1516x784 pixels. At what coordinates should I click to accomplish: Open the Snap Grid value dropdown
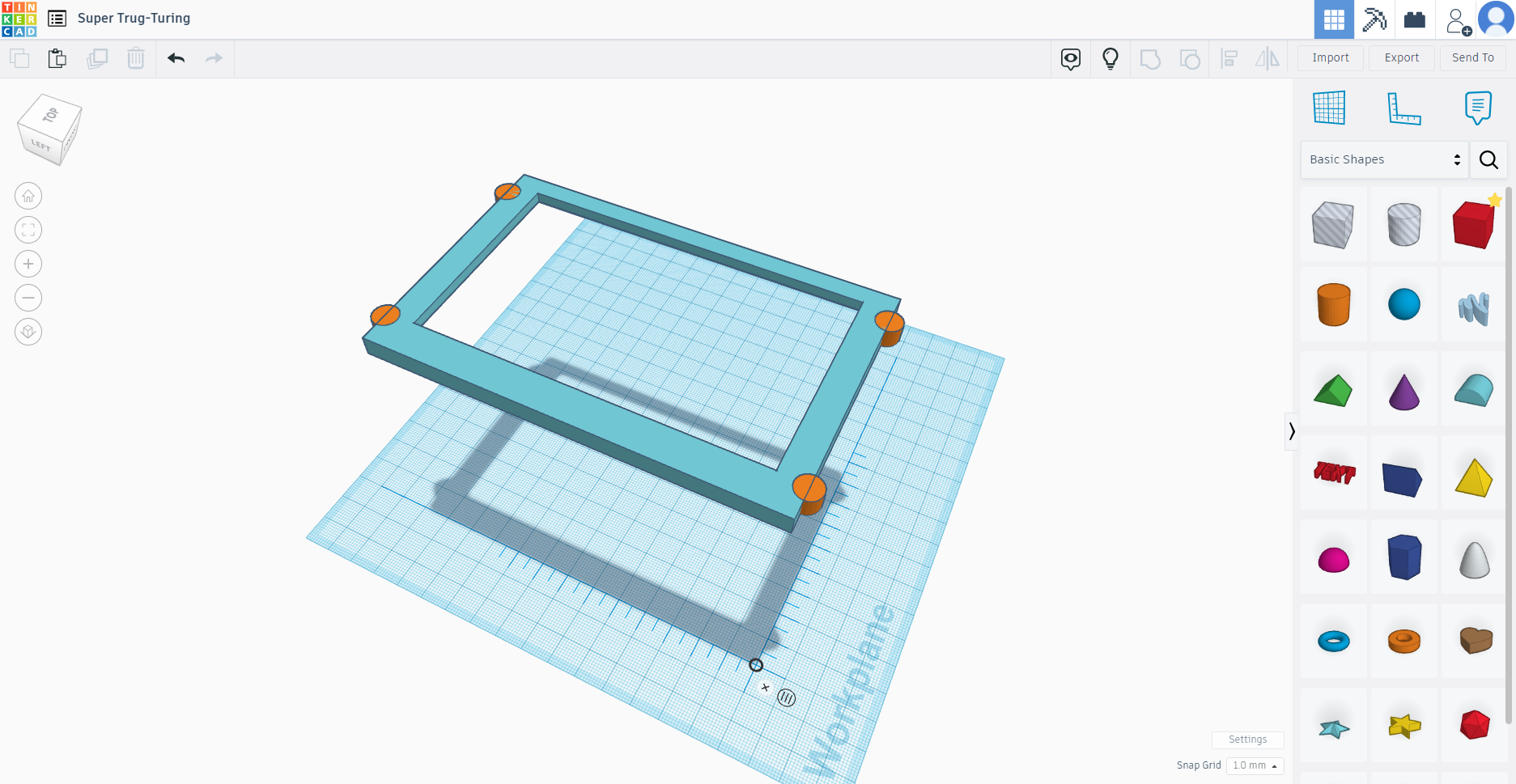[x=1255, y=765]
